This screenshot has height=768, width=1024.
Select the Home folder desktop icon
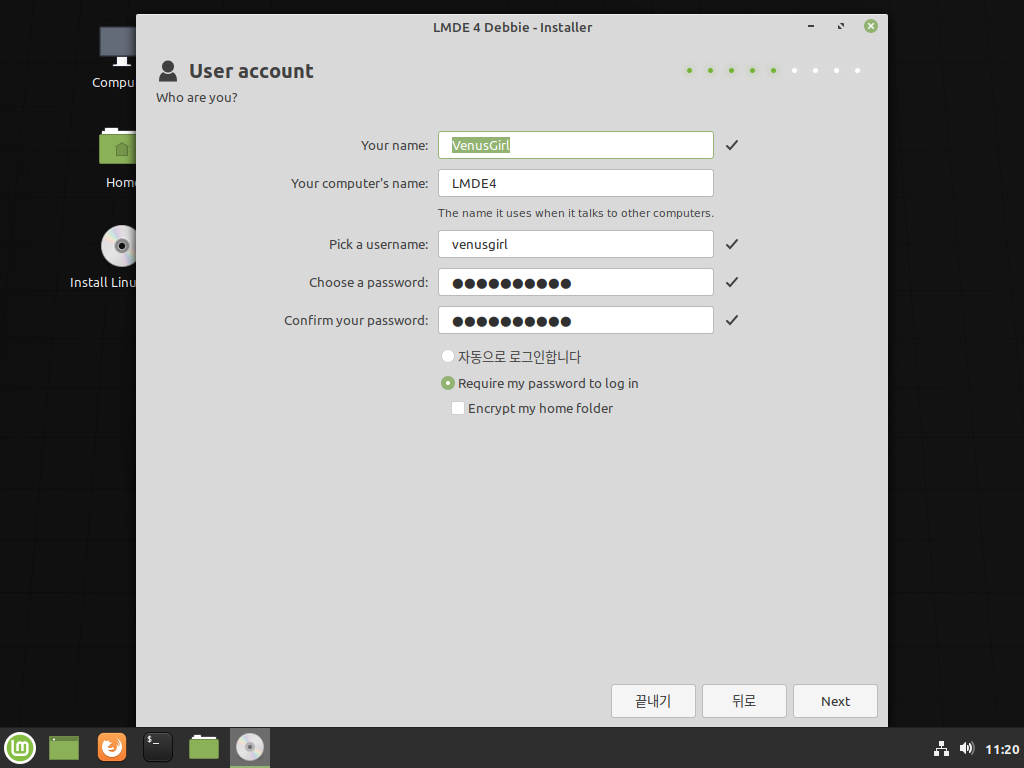[x=118, y=158]
